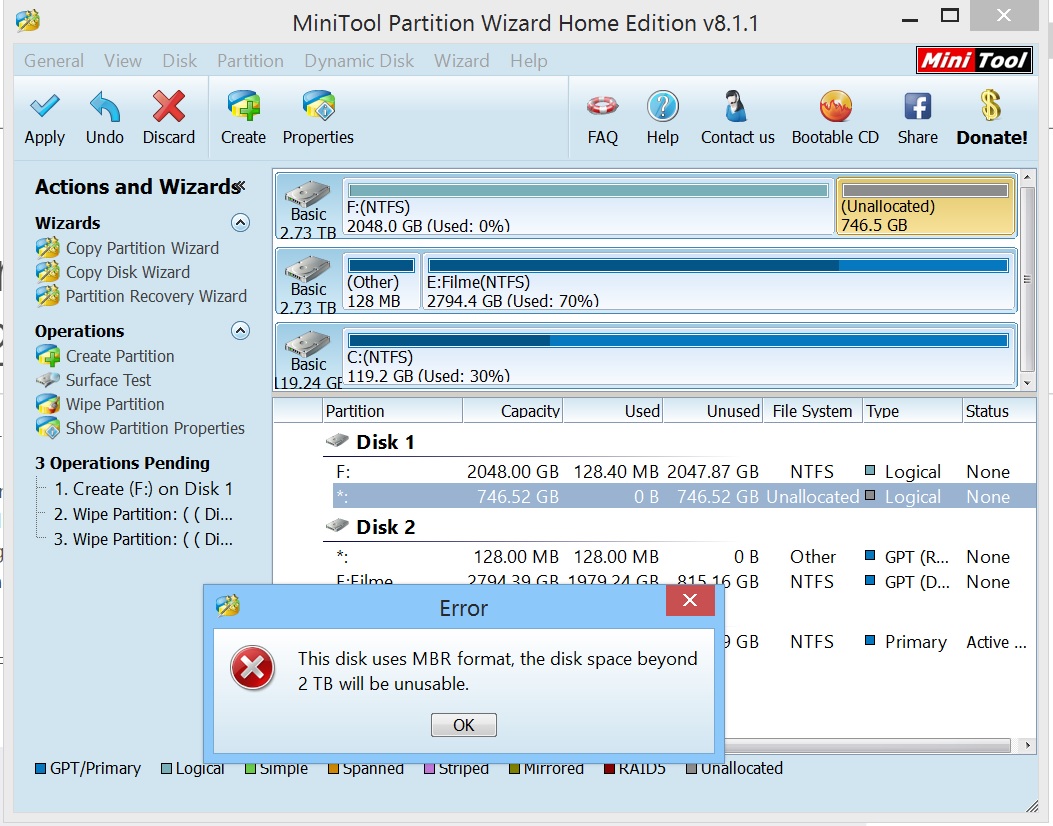Click the Unallocated legend swatch
Screen dimensions: 1053x826
[691, 768]
